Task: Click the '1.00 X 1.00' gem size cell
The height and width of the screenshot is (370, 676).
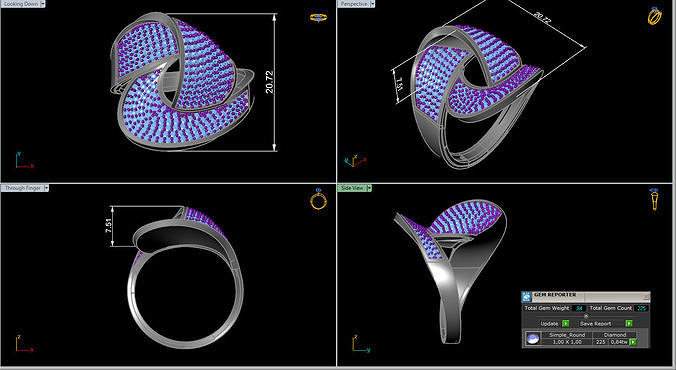Action: (567, 342)
